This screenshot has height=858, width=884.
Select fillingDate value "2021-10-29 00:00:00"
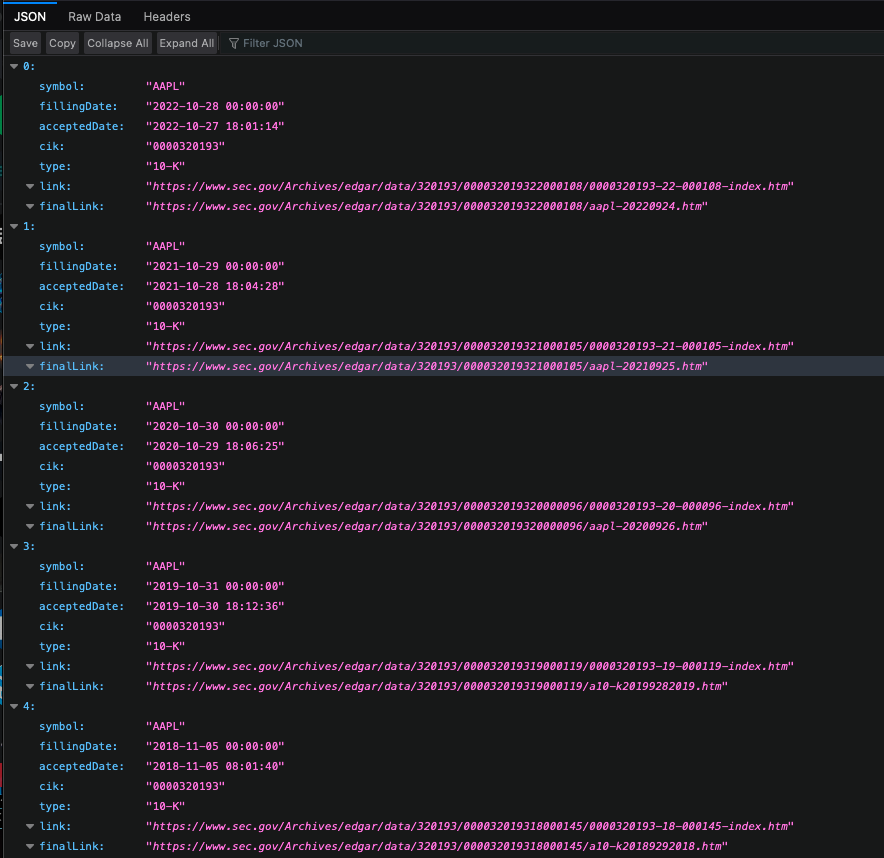(215, 267)
